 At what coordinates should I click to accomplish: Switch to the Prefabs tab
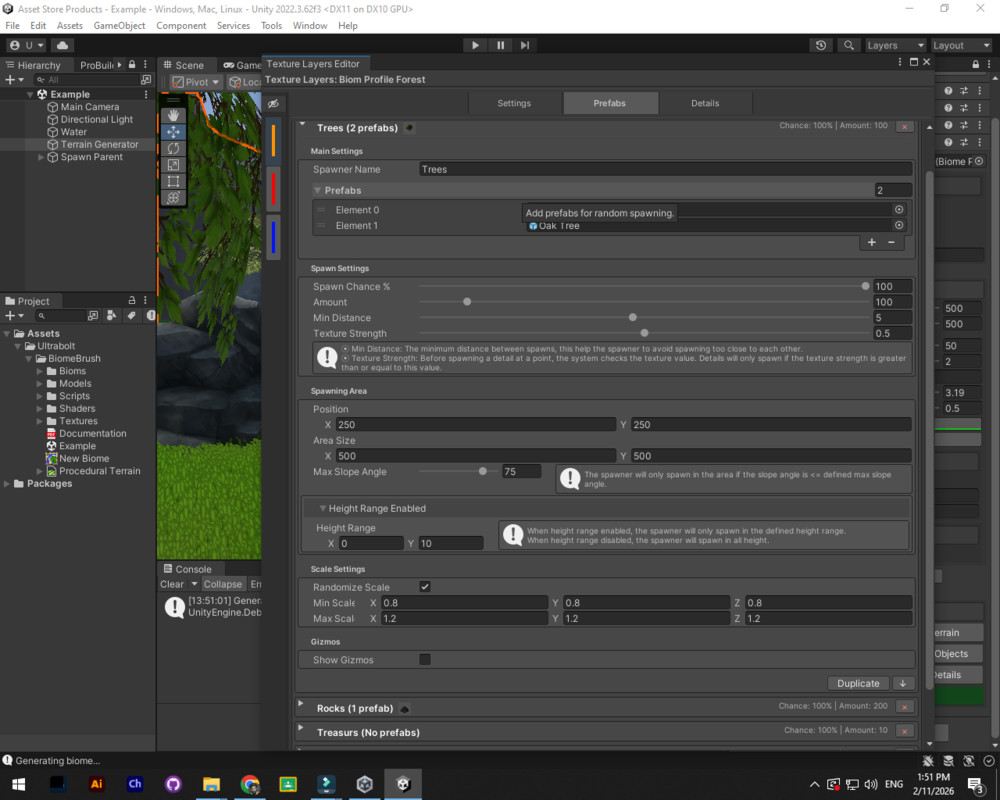pyautogui.click(x=610, y=103)
